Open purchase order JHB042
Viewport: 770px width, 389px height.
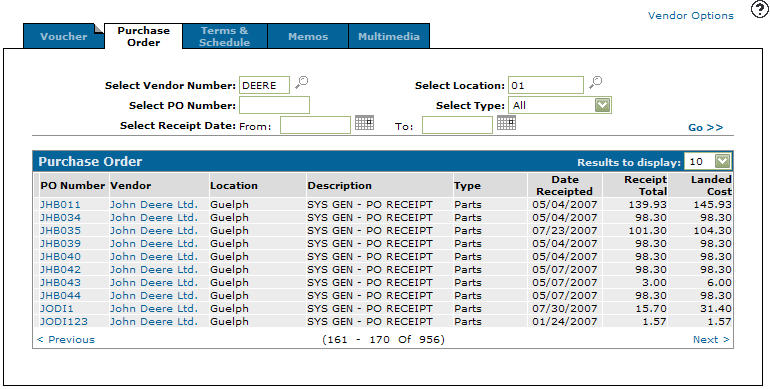point(60,269)
